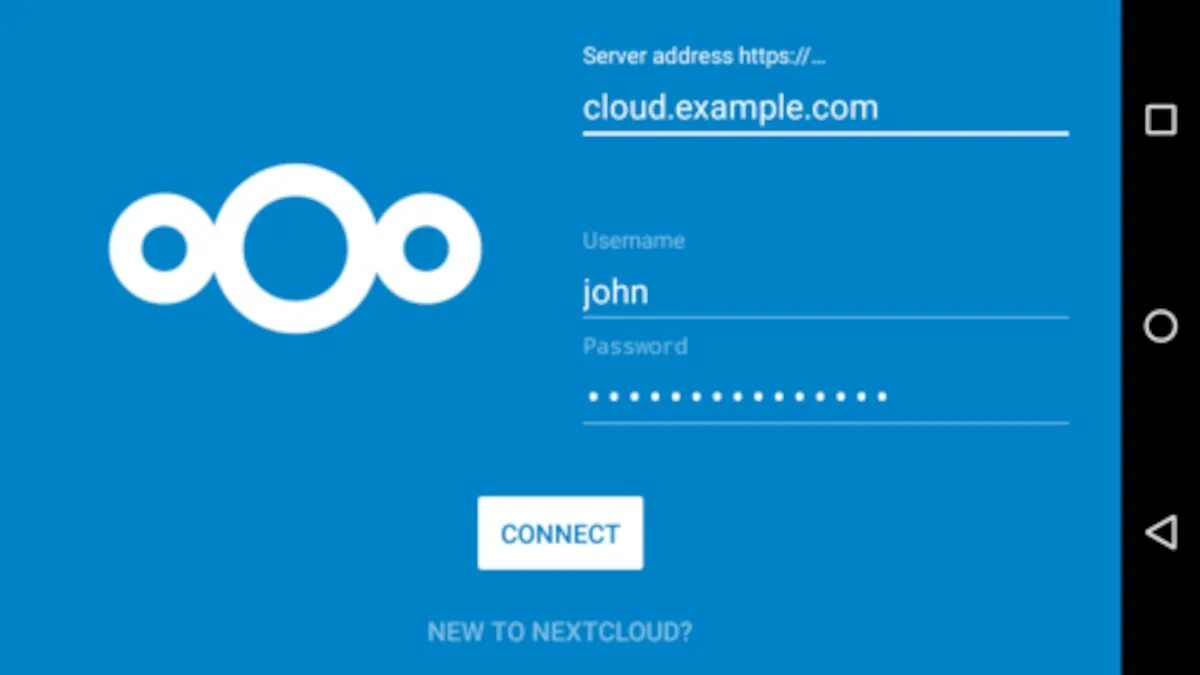Image resolution: width=1200 pixels, height=675 pixels.
Task: Click the underline below the password field
Action: (x=825, y=423)
